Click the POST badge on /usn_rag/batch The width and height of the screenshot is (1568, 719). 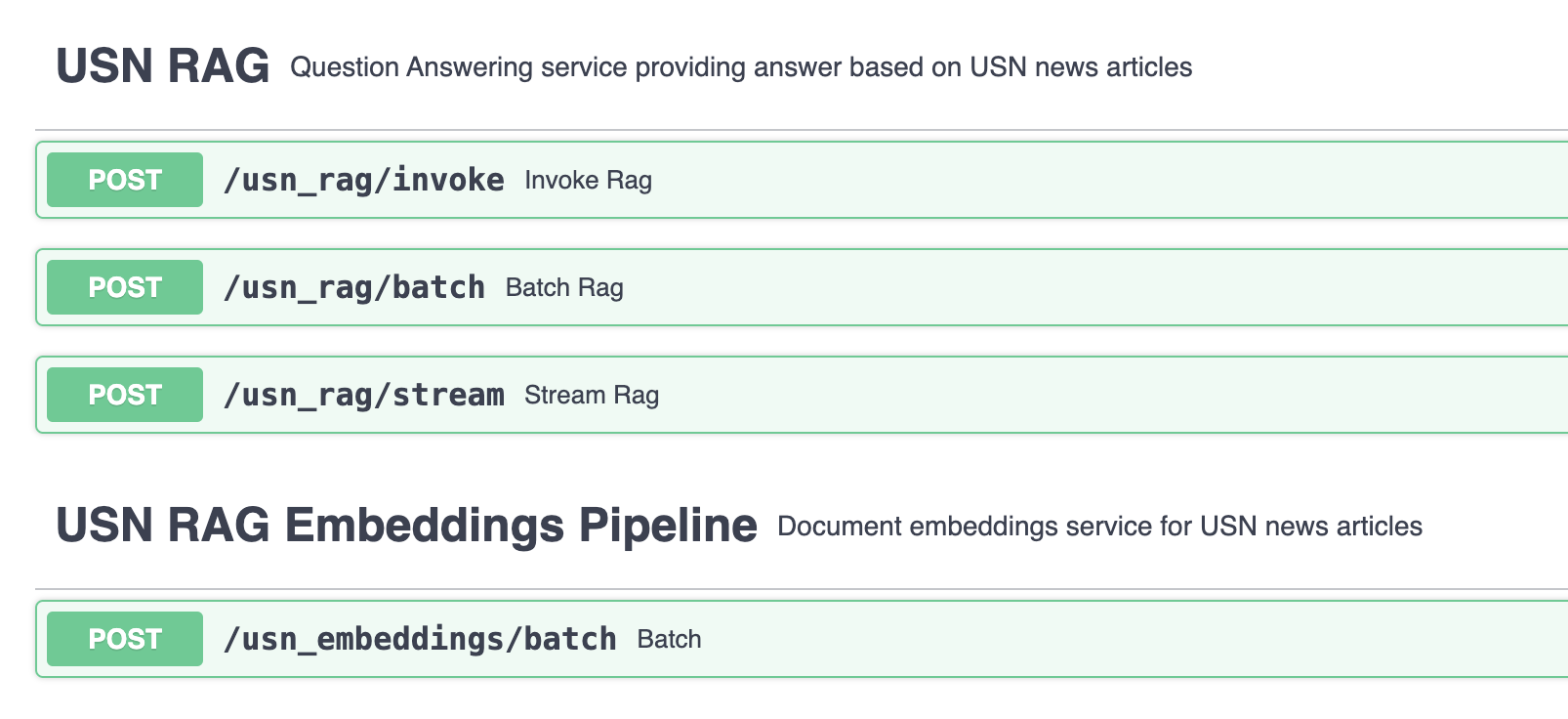(123, 287)
